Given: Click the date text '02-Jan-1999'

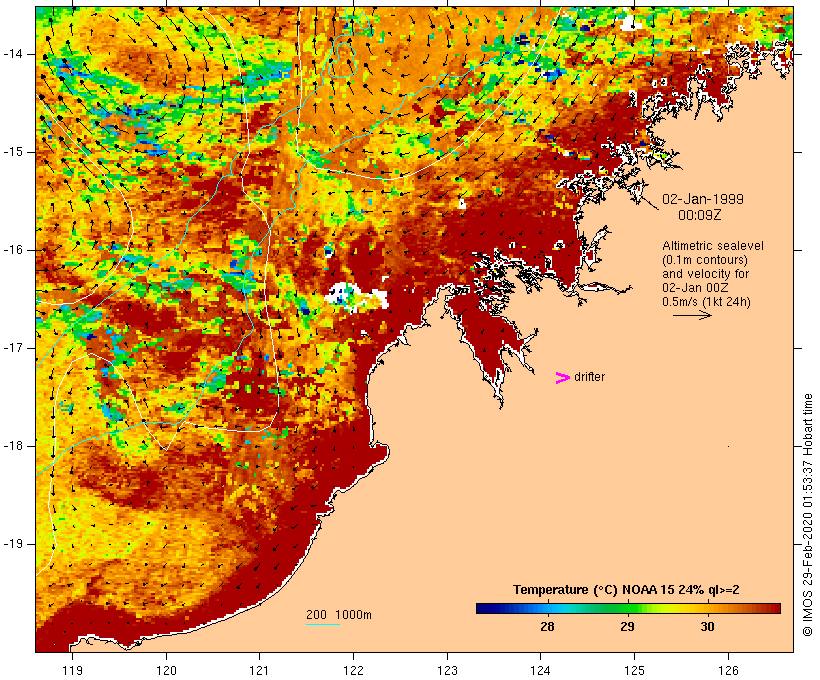Looking at the screenshot, I should (703, 199).
